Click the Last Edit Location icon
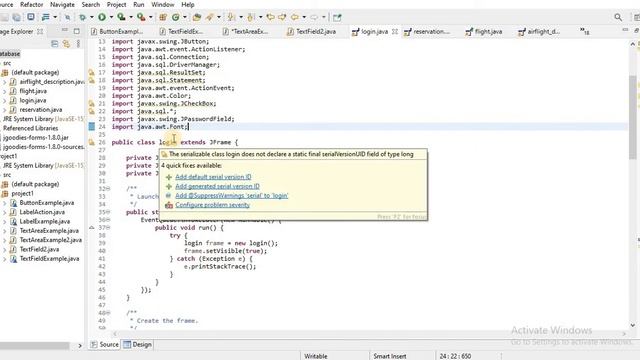Image resolution: width=640 pixels, height=360 pixels. tap(270, 17)
